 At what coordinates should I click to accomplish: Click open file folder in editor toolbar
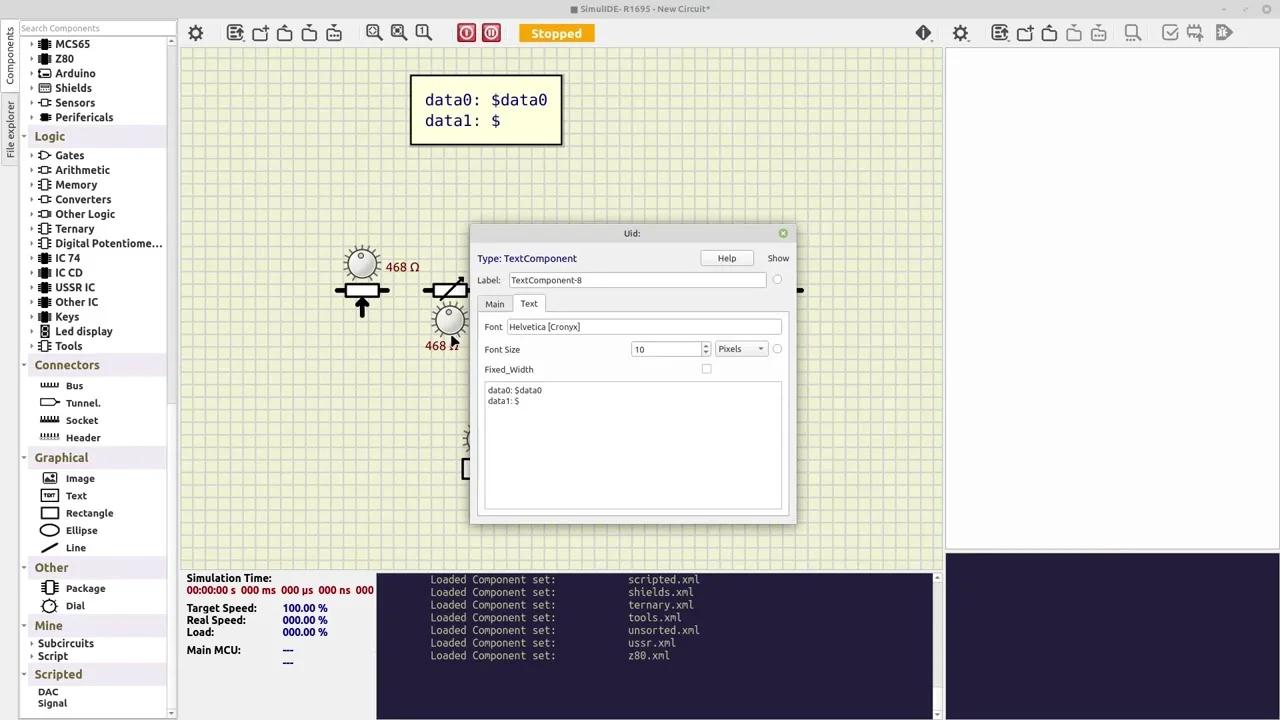click(x=1049, y=33)
